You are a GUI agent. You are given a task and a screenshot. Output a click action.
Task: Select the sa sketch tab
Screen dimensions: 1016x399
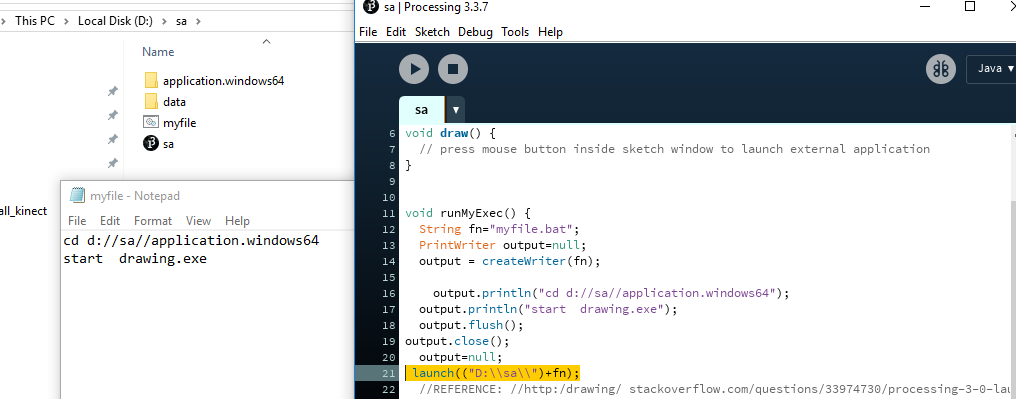pos(422,110)
